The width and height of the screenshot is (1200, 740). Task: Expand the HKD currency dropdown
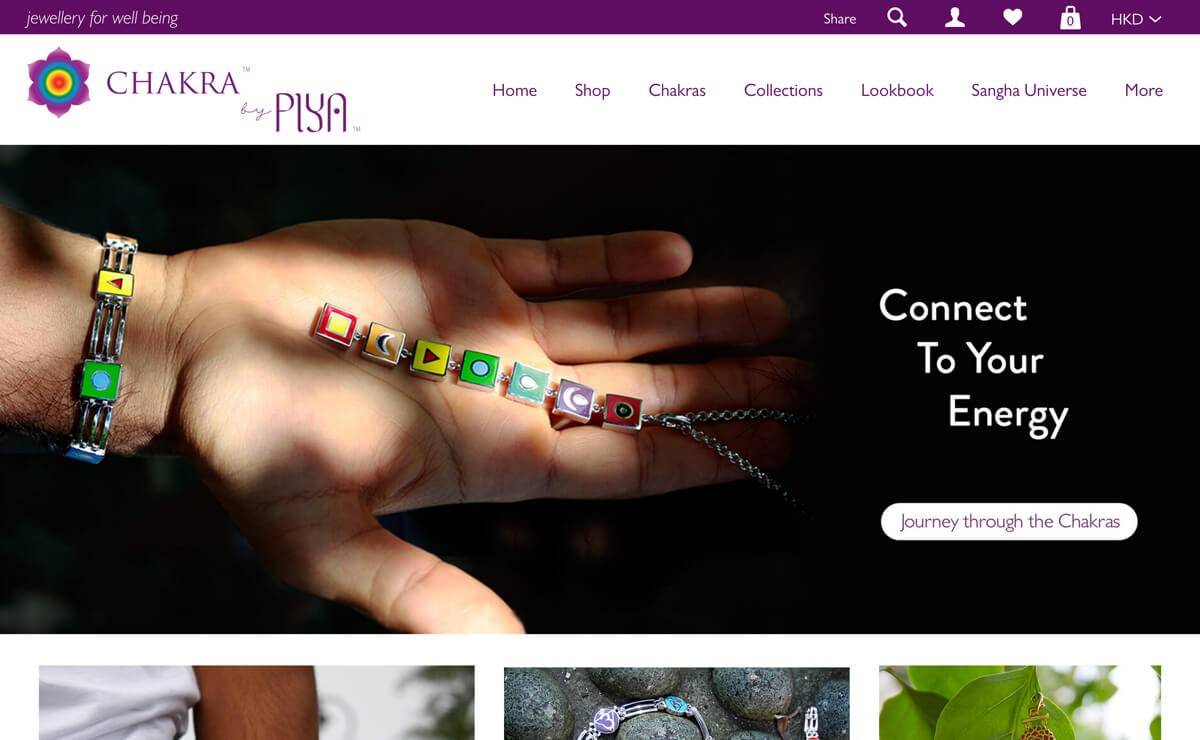1136,18
